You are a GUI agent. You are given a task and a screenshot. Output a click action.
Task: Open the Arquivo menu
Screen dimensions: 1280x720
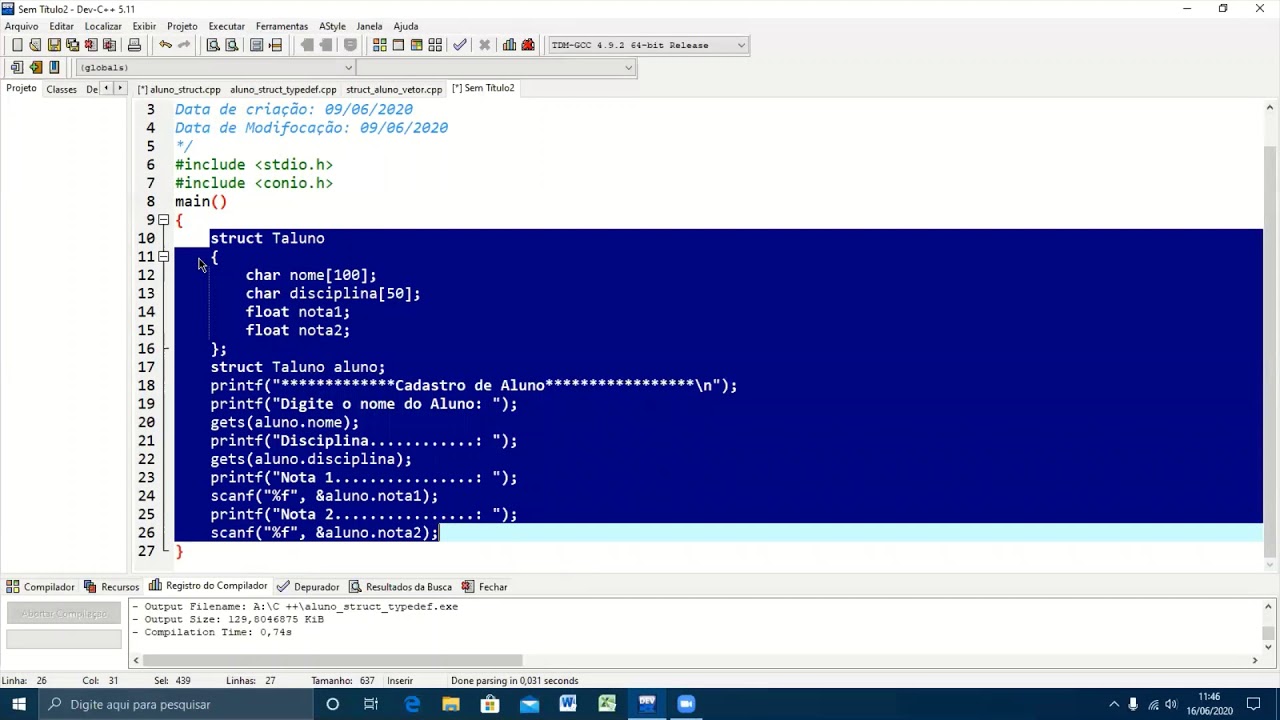pos(22,26)
